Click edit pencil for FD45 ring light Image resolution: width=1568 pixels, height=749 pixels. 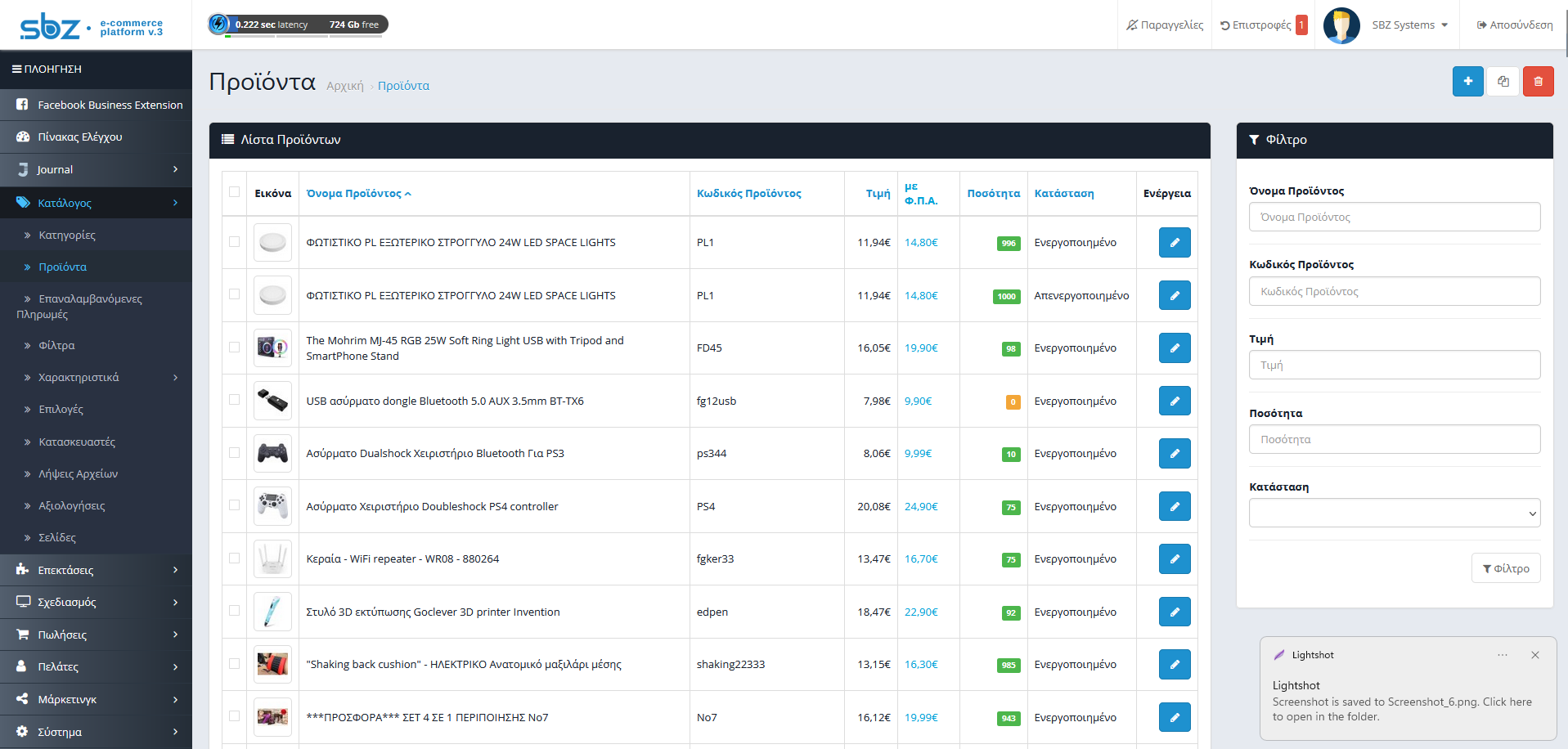[1174, 348]
